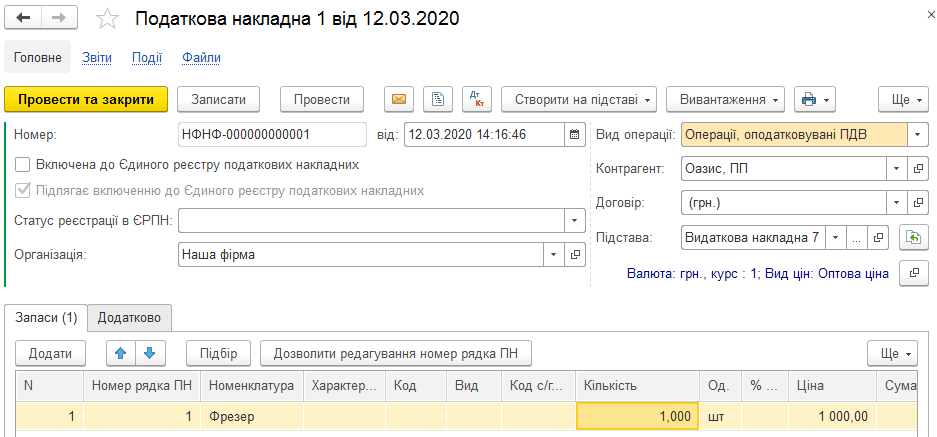
Task: Click the Провести button
Action: click(321, 100)
